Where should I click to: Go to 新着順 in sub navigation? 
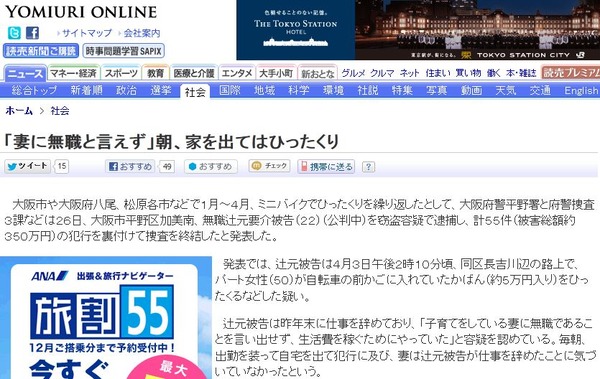coord(86,90)
